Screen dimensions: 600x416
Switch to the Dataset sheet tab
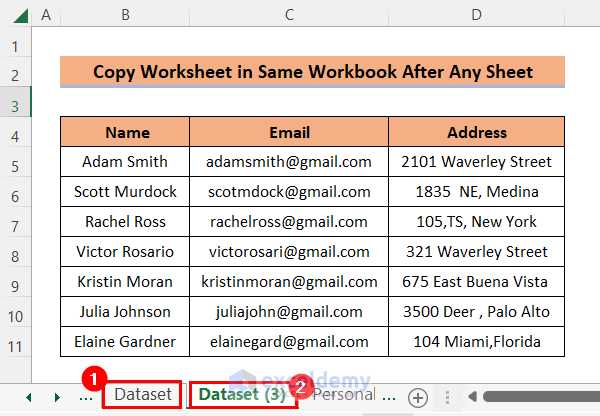tap(143, 394)
